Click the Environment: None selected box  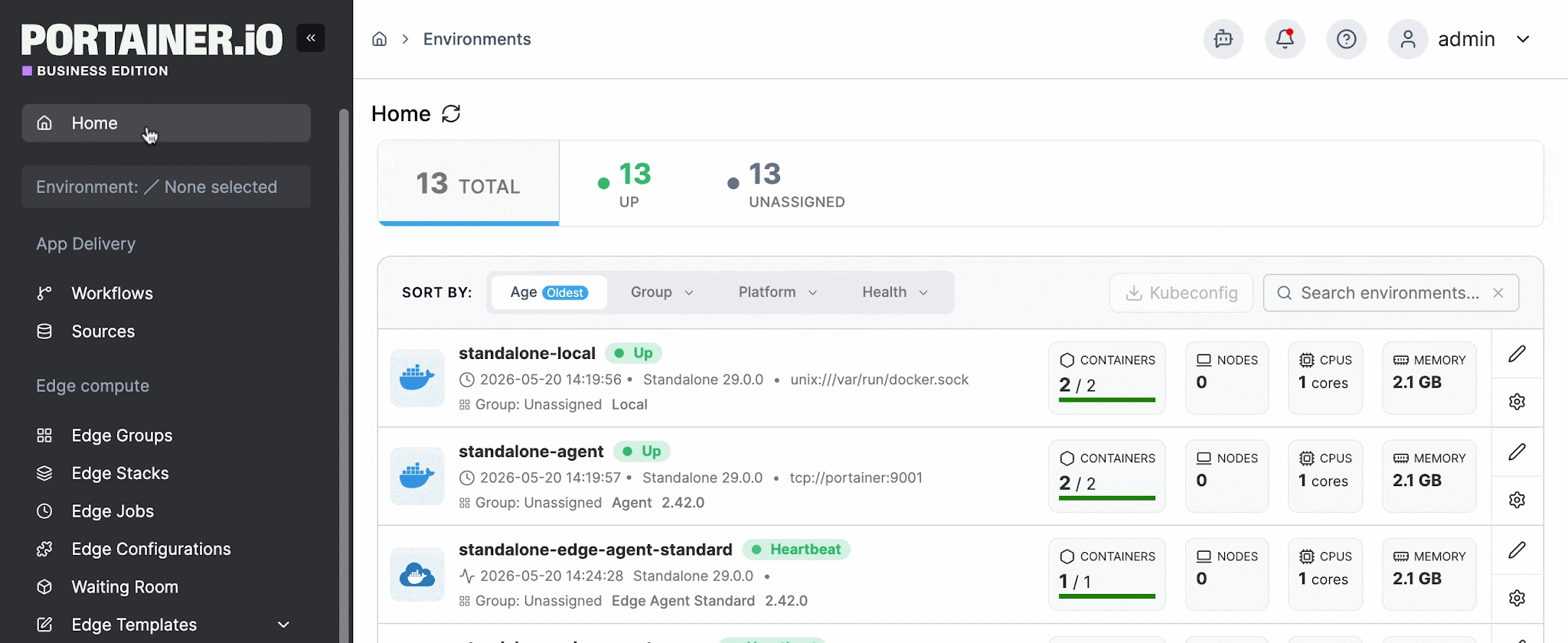tap(166, 187)
